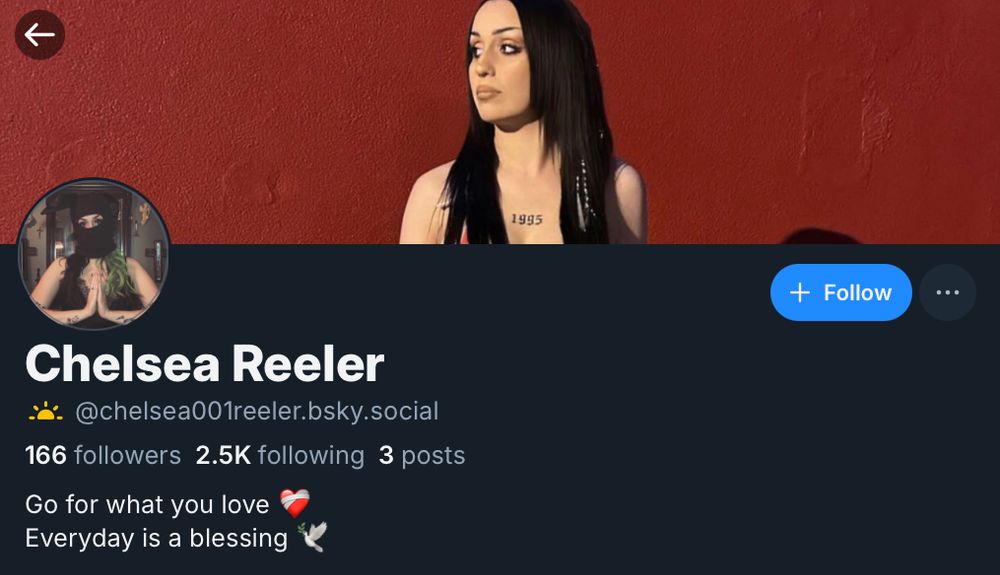Viewport: 1000px width, 575px height.
Task: Follow Chelsea Reeler
Action: coord(841,293)
